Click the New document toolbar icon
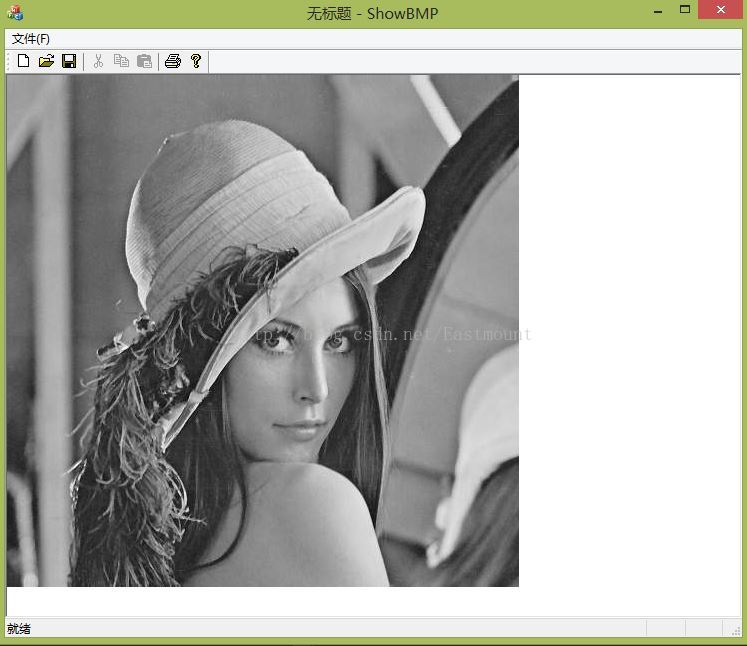 [23, 61]
